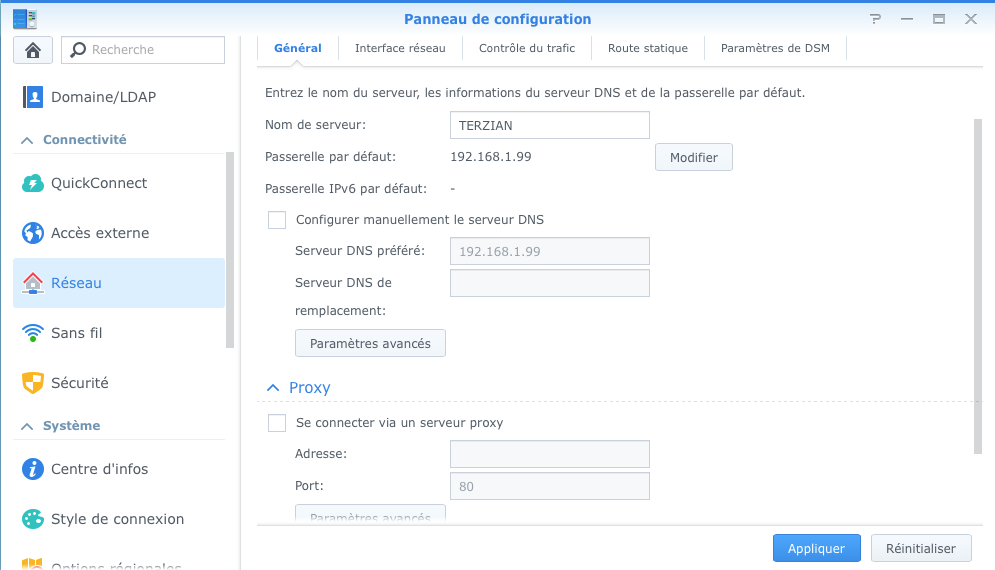Click the Appliquer button
This screenshot has height=570, width=995.
click(816, 548)
